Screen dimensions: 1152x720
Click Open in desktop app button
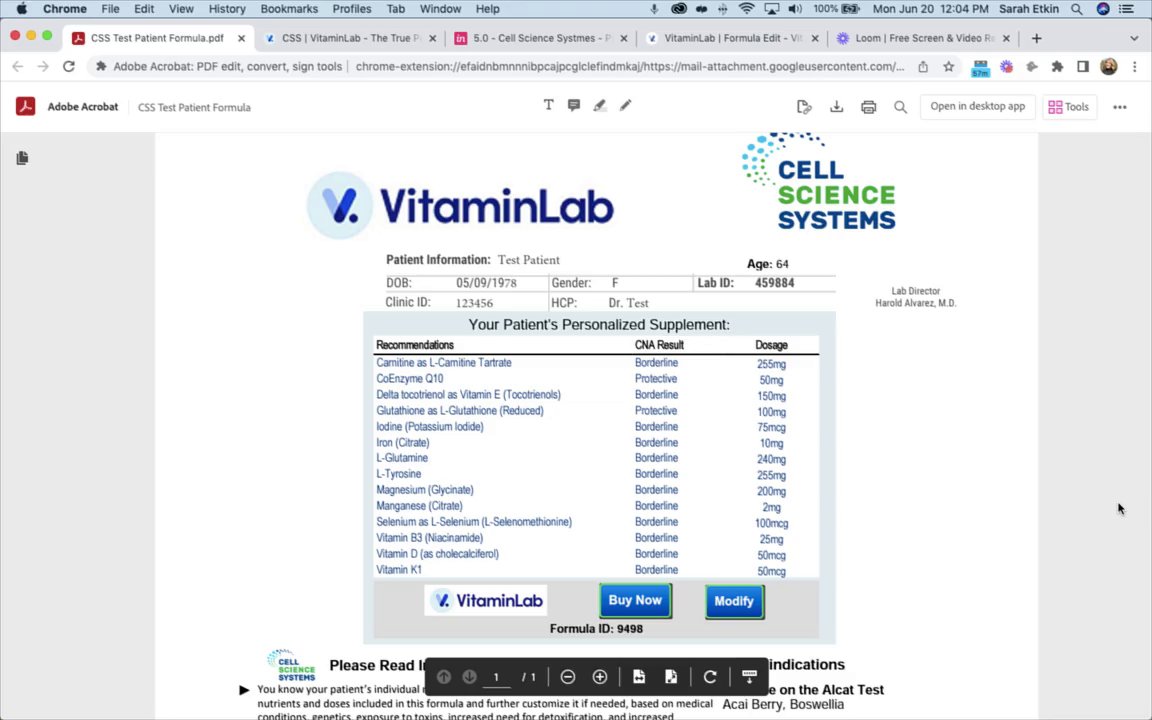[x=977, y=107]
